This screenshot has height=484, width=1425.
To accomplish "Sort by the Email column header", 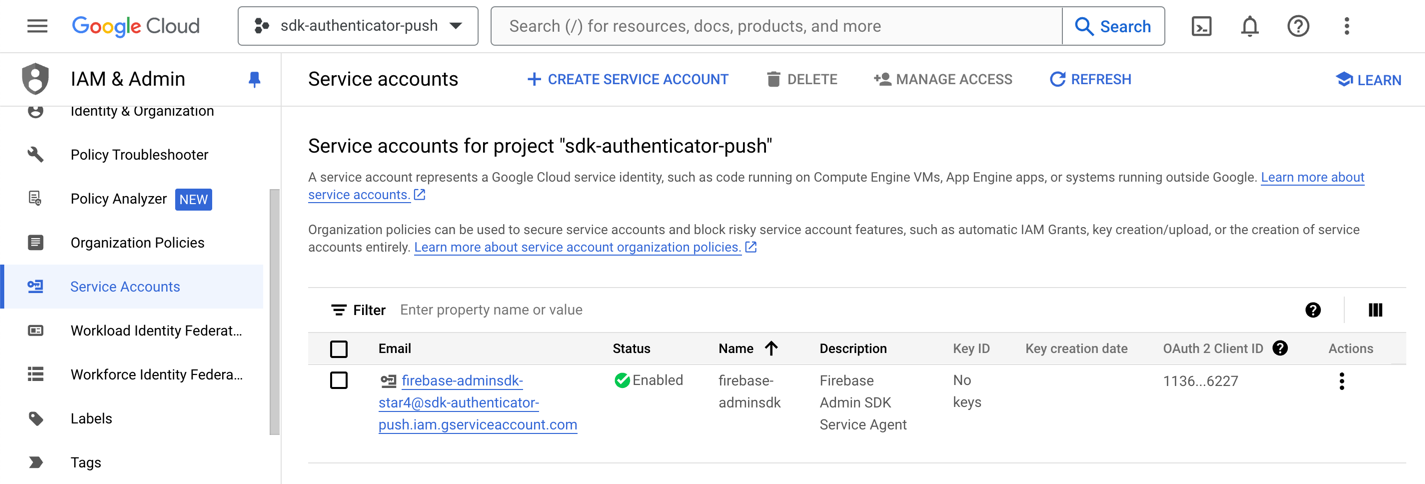I will [395, 349].
